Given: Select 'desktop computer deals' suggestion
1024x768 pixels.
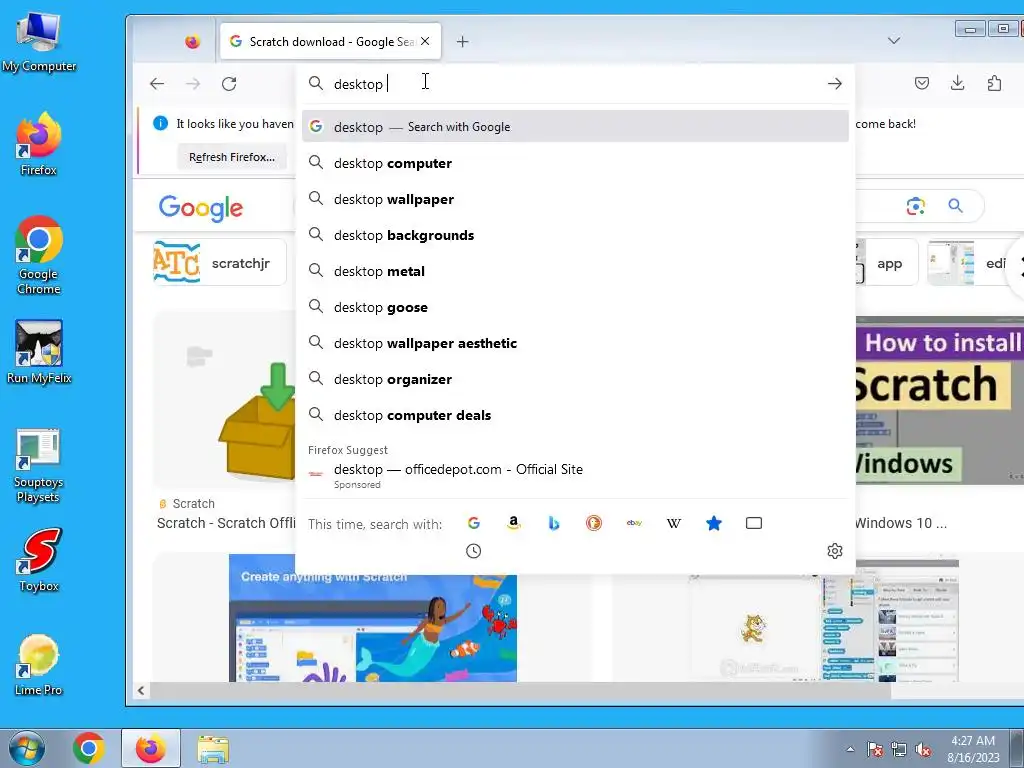Looking at the screenshot, I should tap(575, 415).
